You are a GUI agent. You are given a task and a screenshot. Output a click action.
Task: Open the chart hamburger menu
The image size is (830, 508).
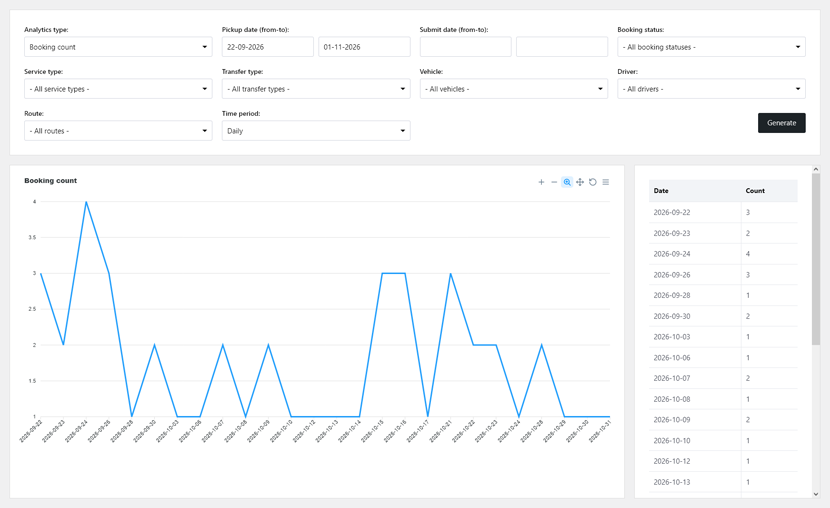[x=606, y=182]
